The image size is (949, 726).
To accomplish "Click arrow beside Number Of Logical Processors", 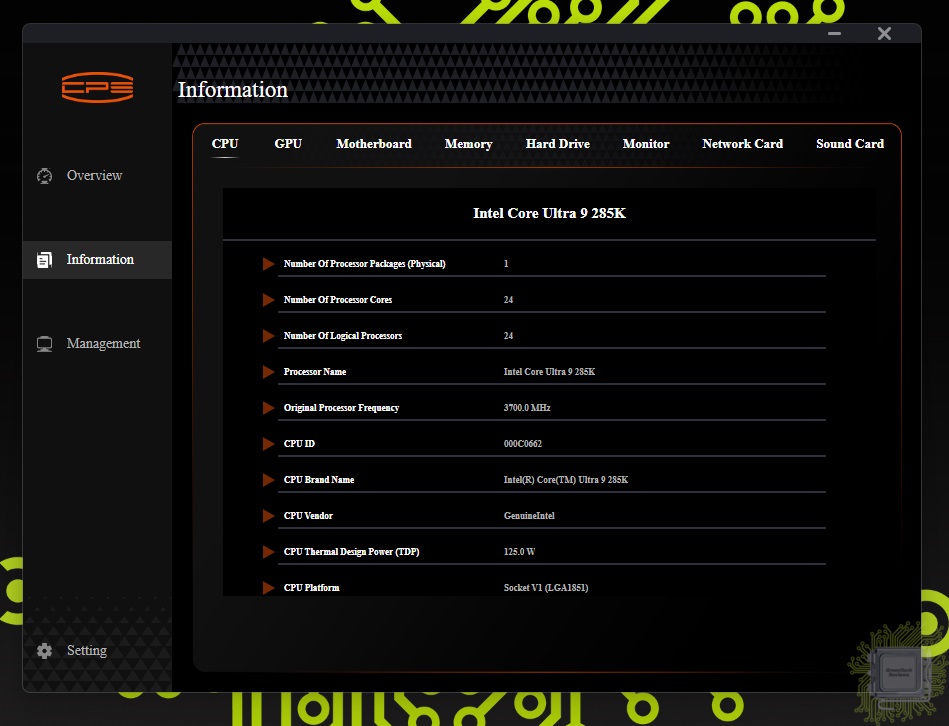I will tap(268, 336).
